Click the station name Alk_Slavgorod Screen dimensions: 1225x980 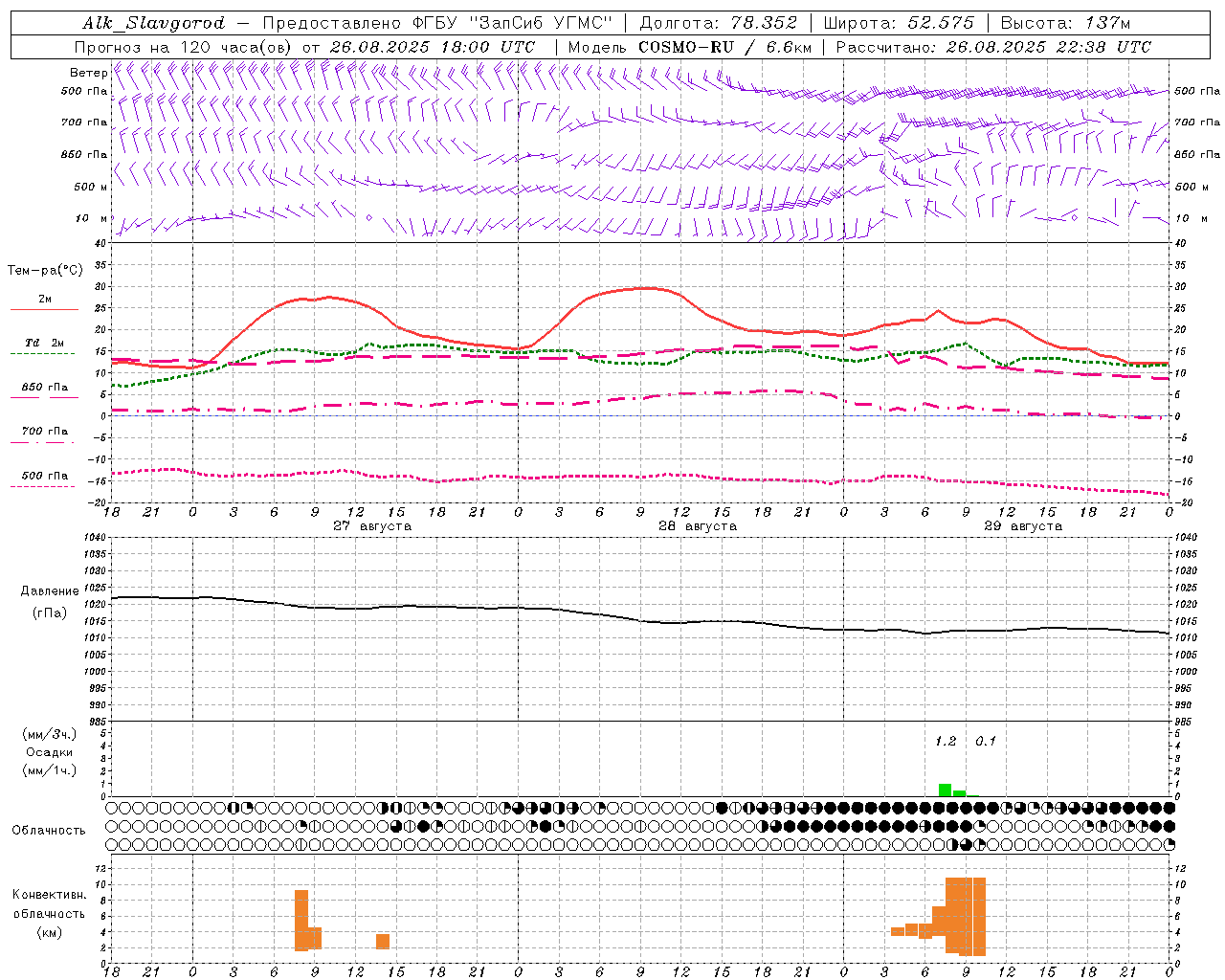pos(154,23)
